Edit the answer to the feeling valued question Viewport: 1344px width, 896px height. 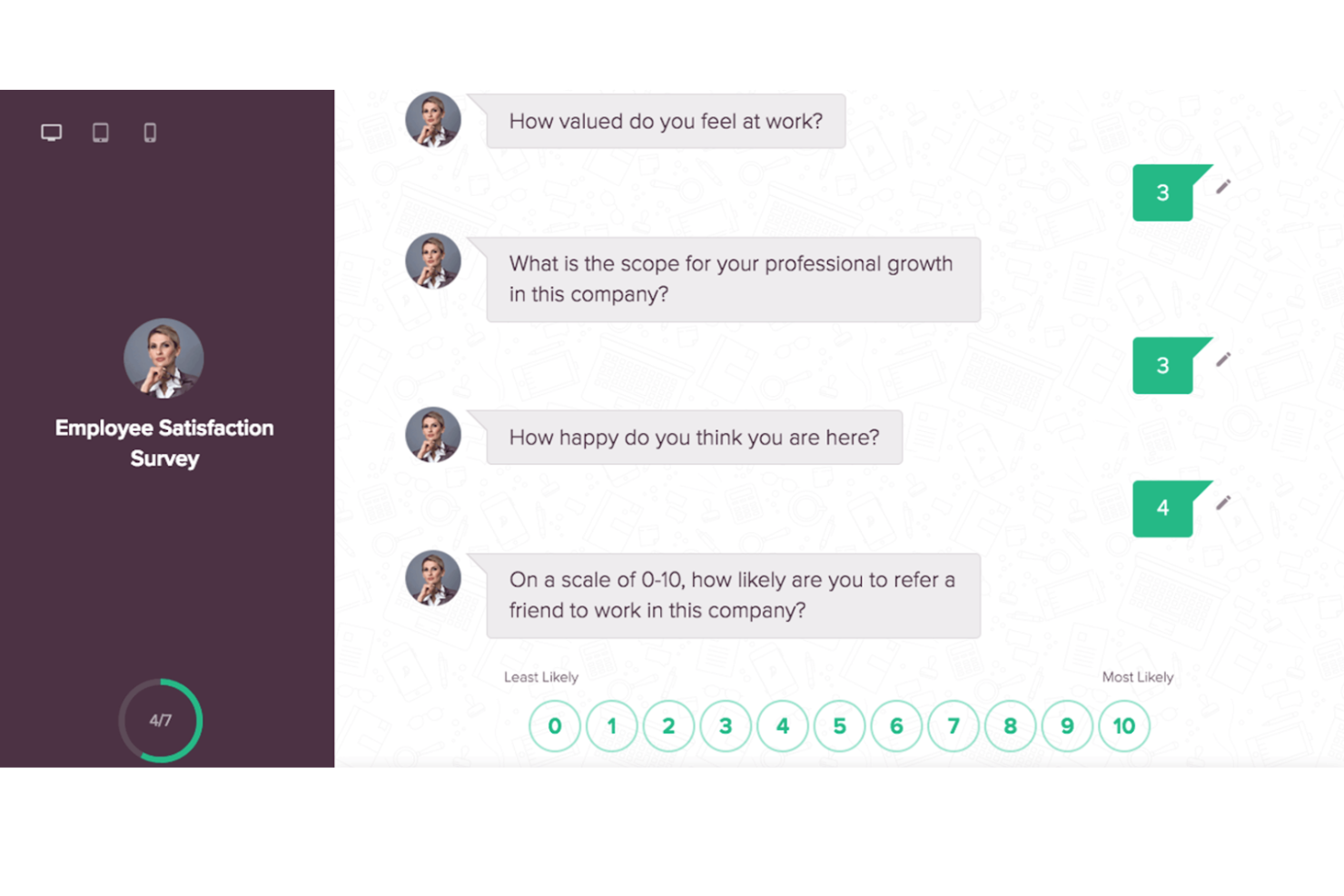click(1224, 186)
